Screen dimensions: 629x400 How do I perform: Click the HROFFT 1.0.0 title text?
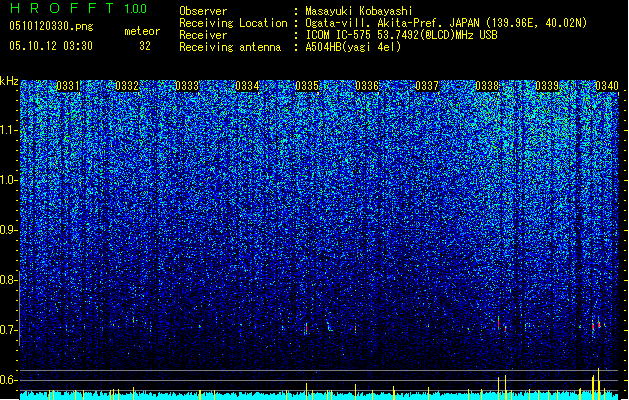pyautogui.click(x=78, y=8)
